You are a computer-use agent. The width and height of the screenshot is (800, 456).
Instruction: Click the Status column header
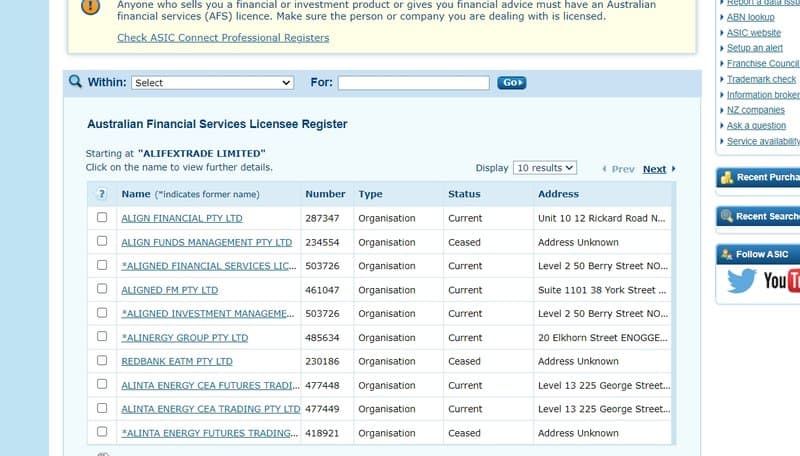[x=464, y=194]
